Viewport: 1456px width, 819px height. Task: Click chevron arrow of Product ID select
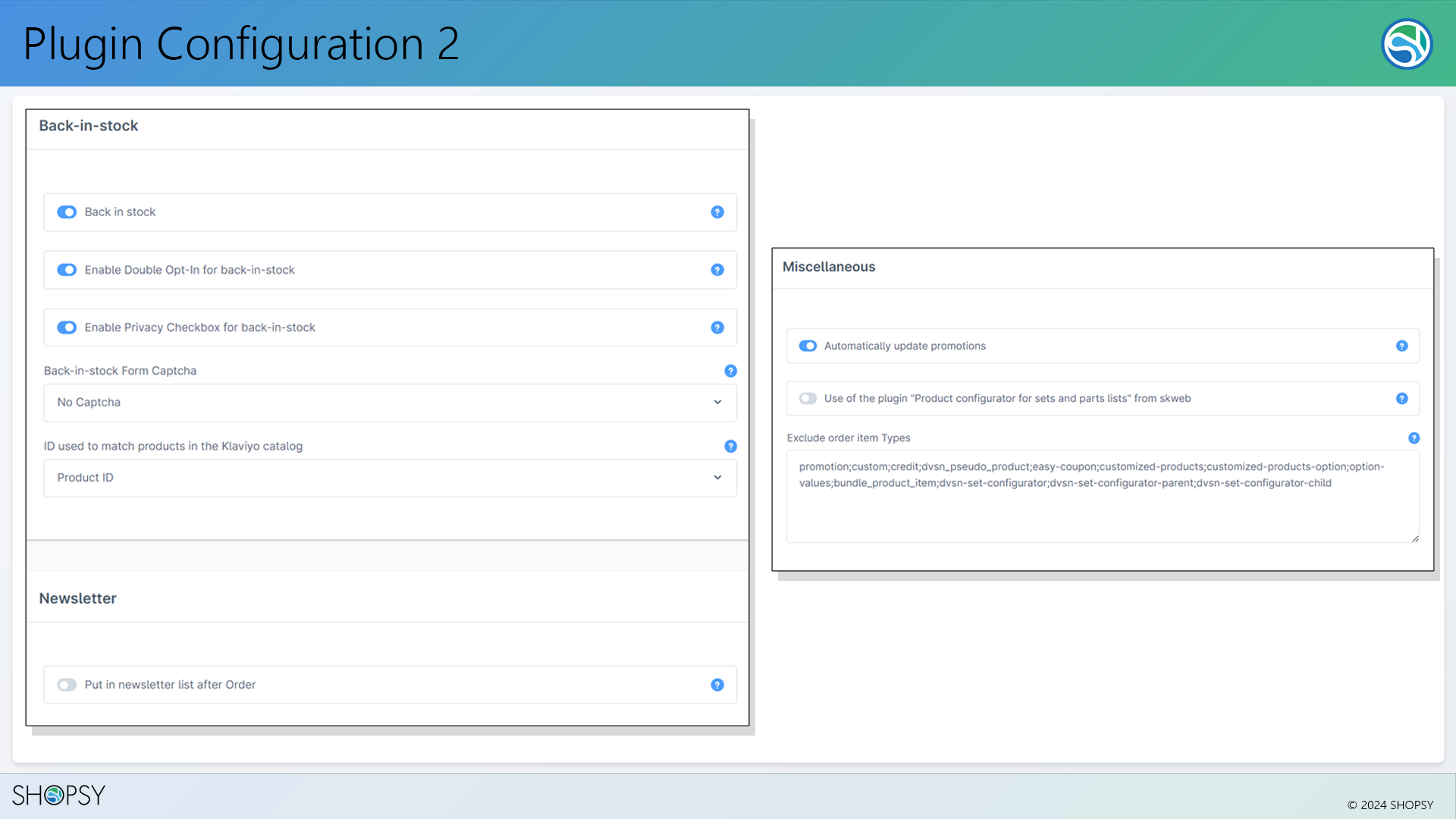point(717,478)
